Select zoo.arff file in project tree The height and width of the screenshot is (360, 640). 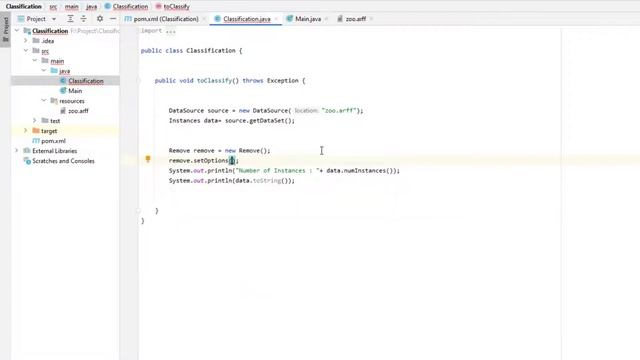(x=78, y=111)
